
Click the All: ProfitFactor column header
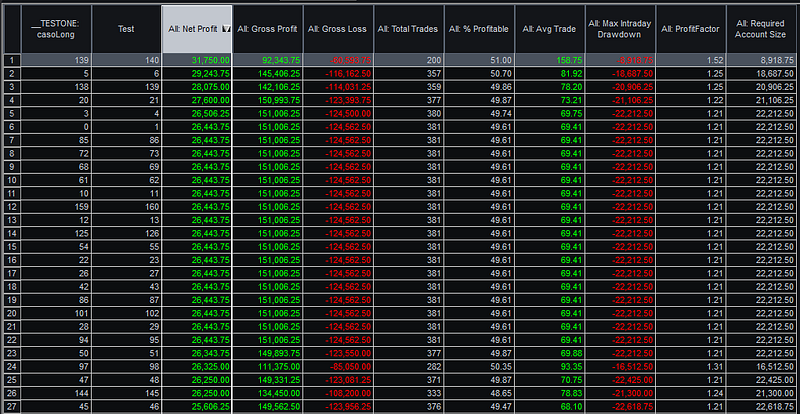coord(691,29)
